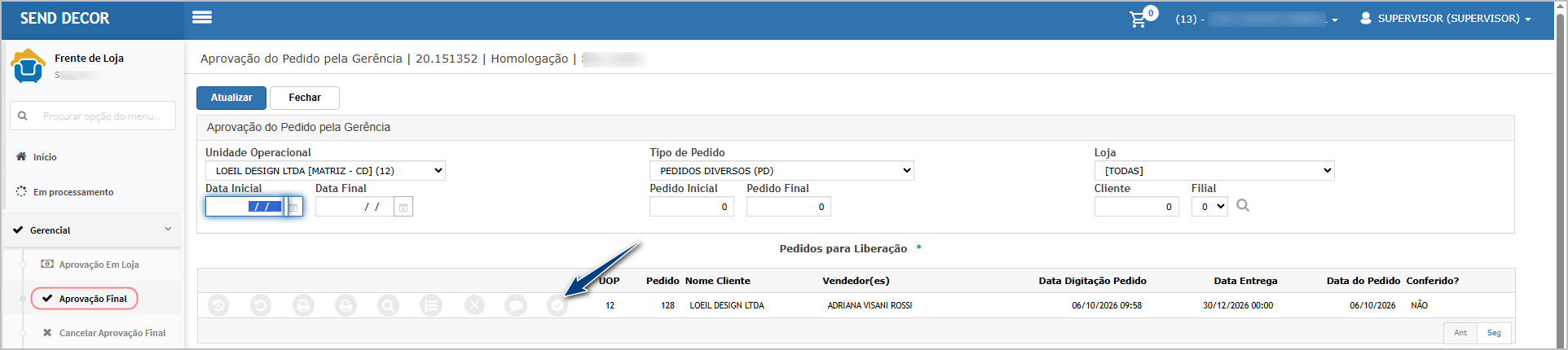Click the magnifier view icon in order row
The image size is (1568, 350).
tap(388, 305)
